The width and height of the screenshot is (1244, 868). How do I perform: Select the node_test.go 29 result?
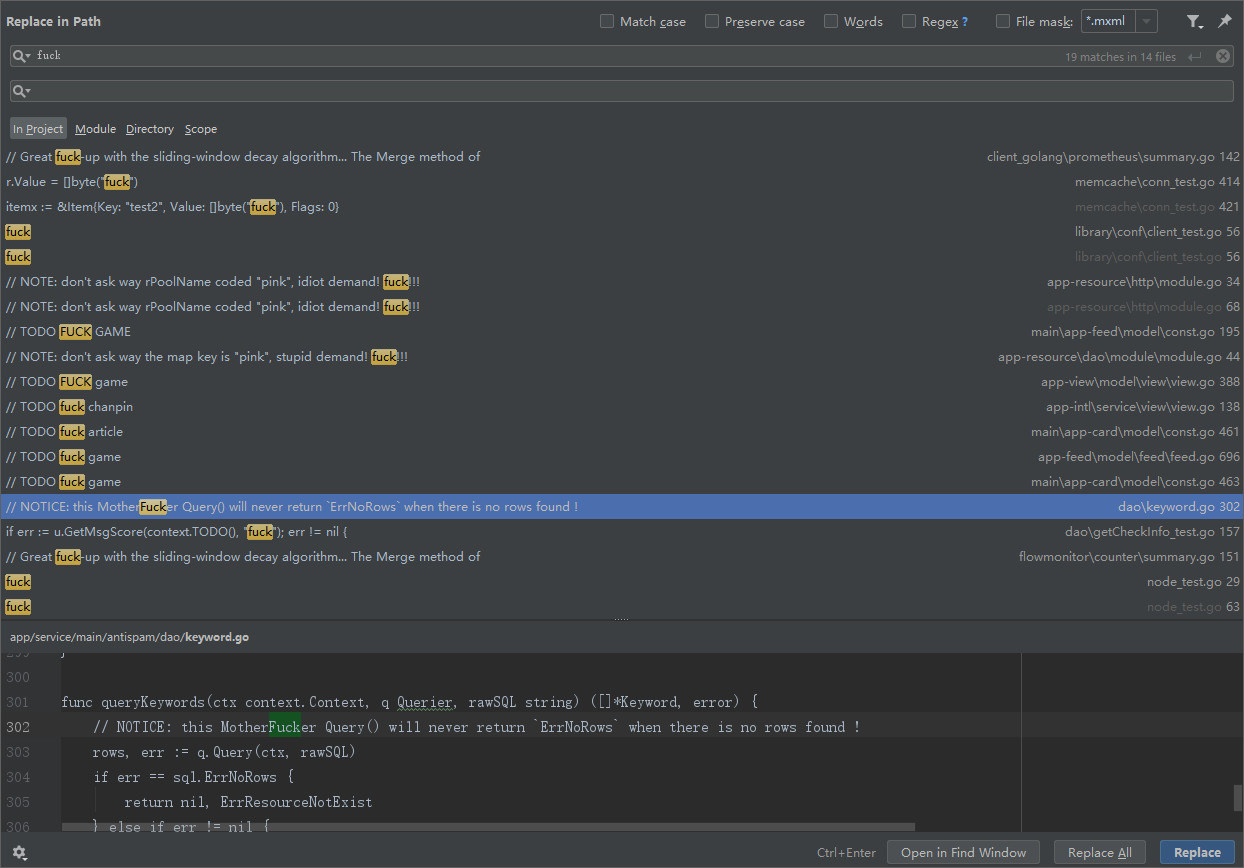622,582
